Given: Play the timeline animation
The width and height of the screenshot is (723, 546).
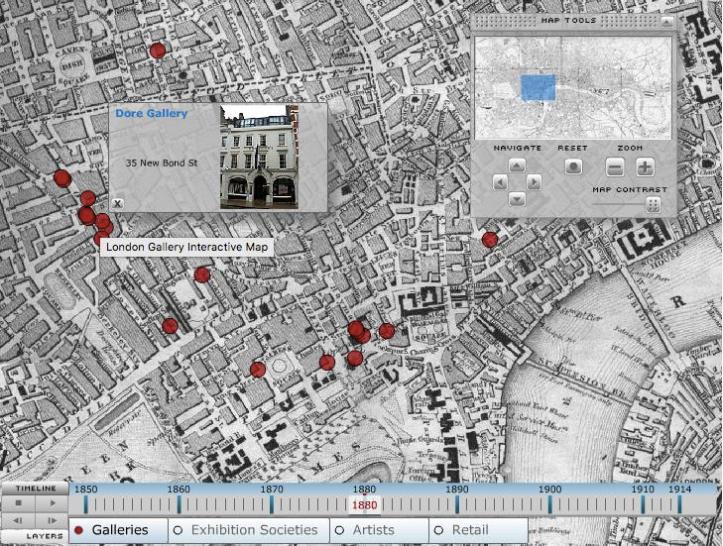Looking at the screenshot, I should tap(51, 504).
